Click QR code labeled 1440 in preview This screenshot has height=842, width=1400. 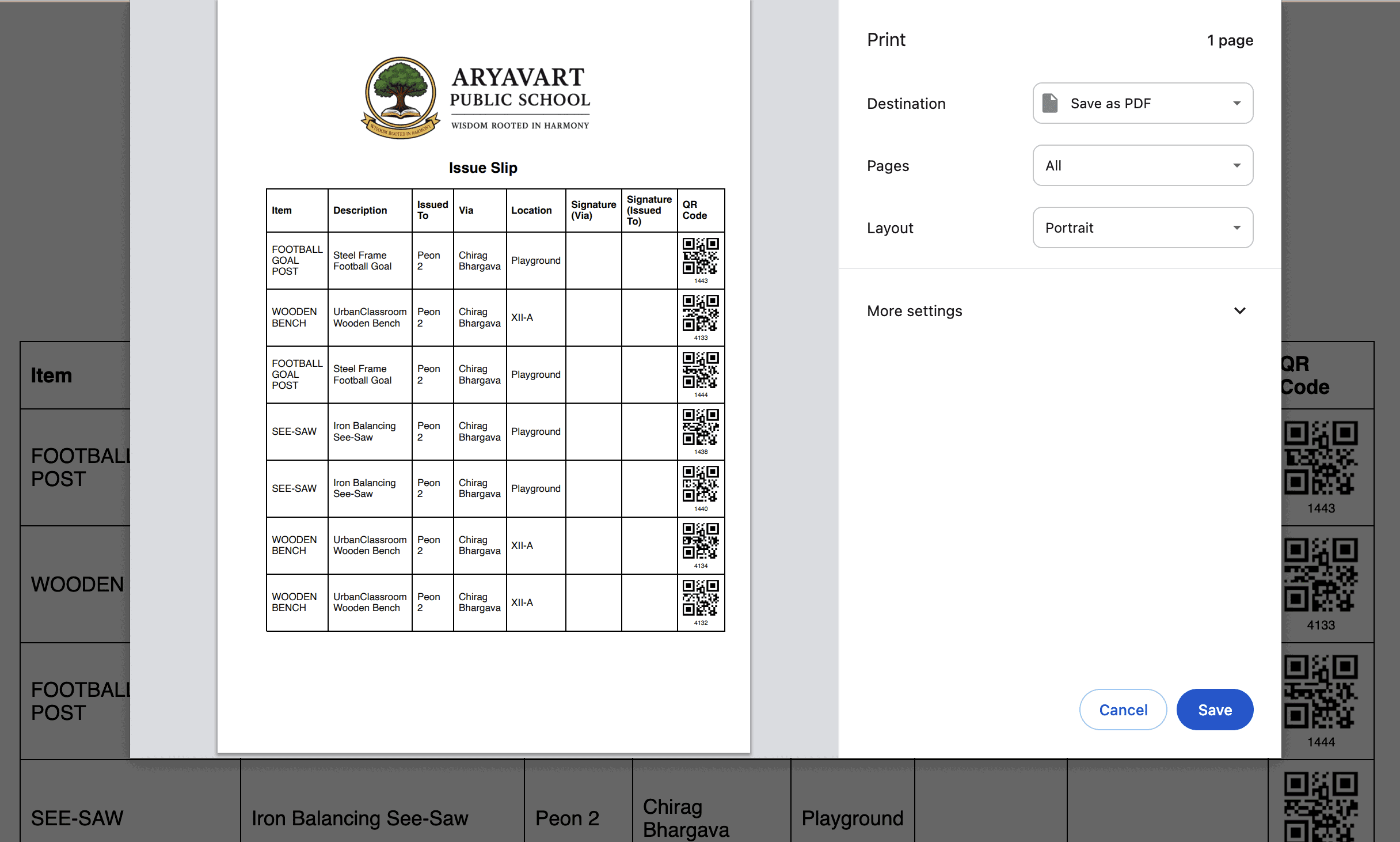click(x=701, y=484)
